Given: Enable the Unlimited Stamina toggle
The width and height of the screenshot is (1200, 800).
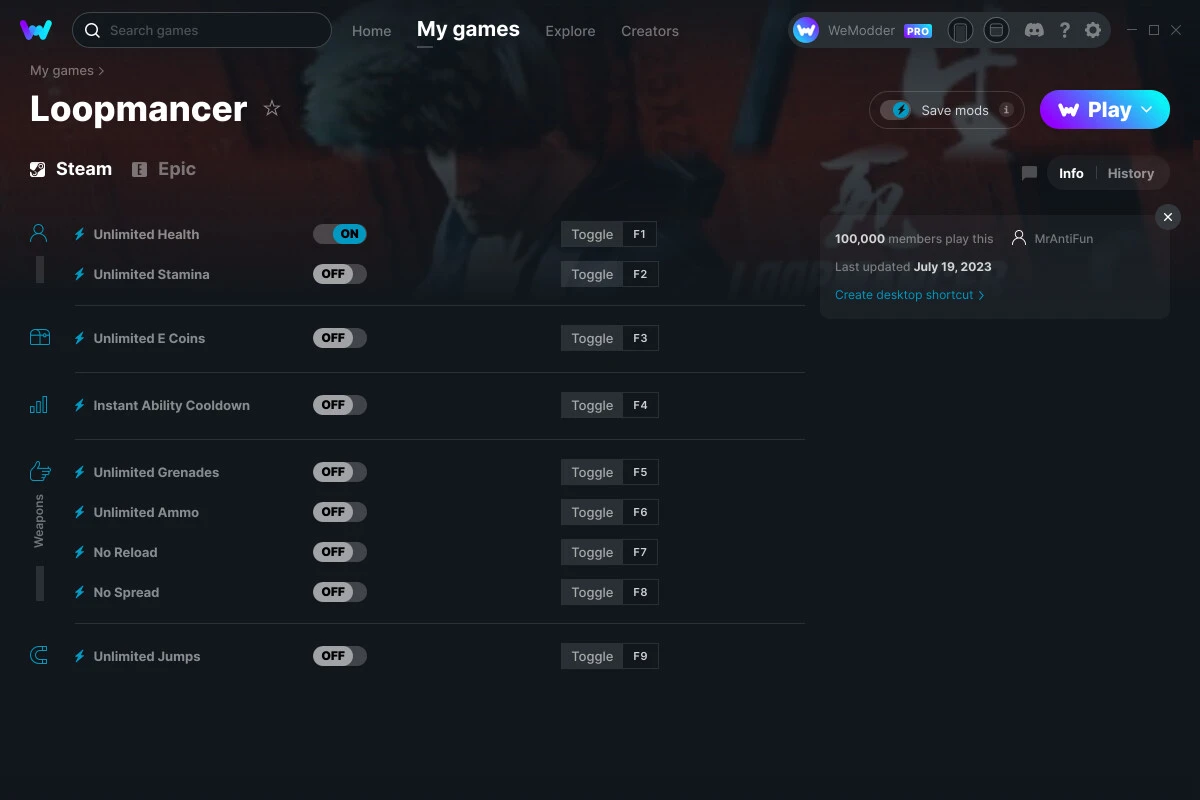Looking at the screenshot, I should (x=340, y=274).
